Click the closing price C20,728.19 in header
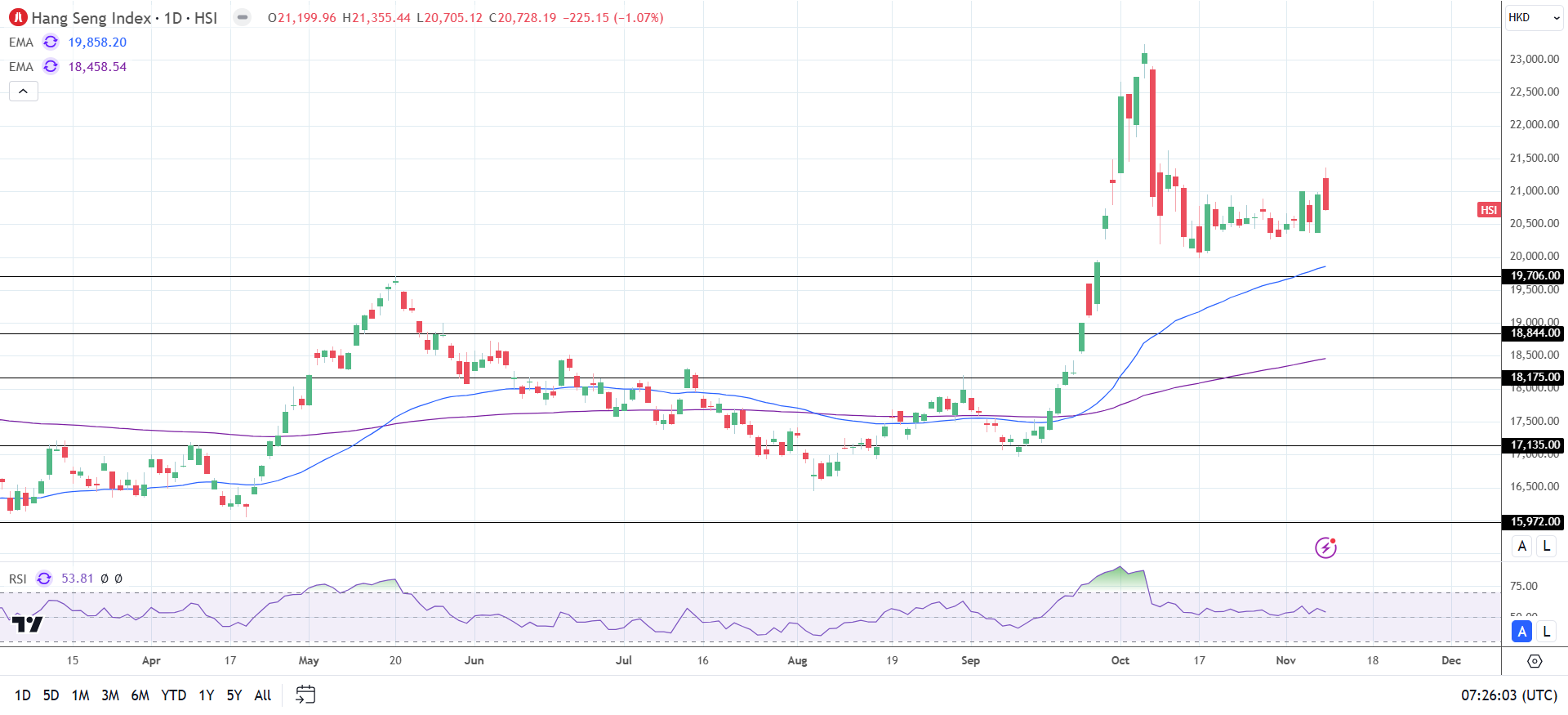 [523, 17]
